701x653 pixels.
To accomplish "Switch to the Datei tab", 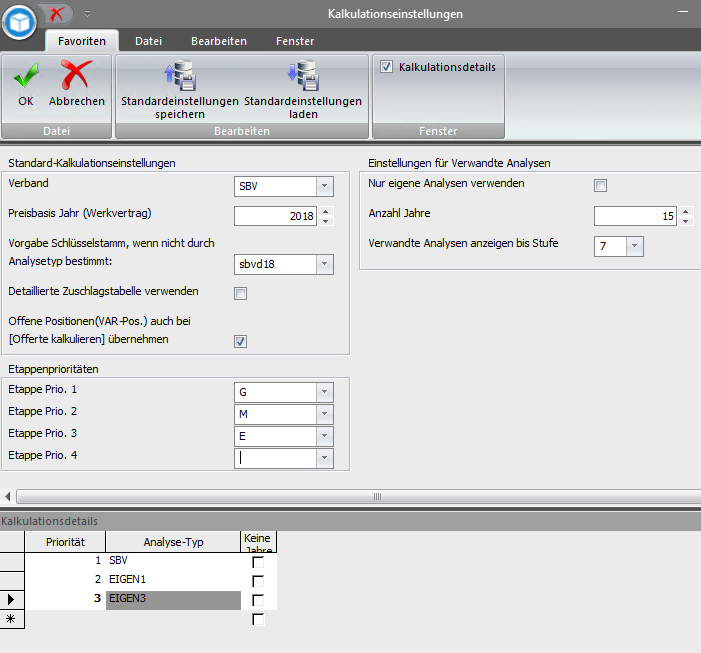I will click(x=149, y=41).
